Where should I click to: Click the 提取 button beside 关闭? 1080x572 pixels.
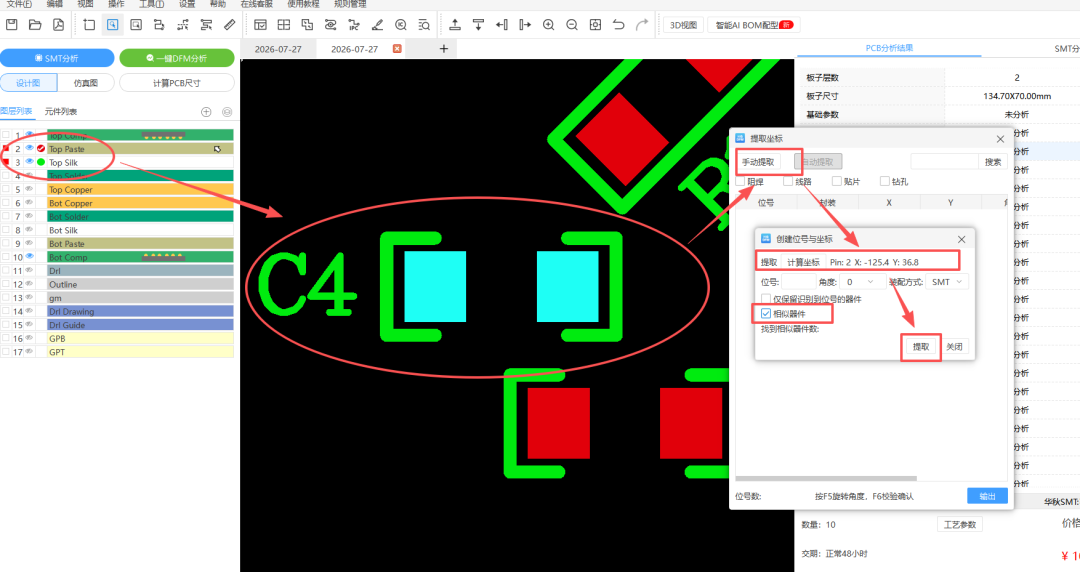point(921,347)
